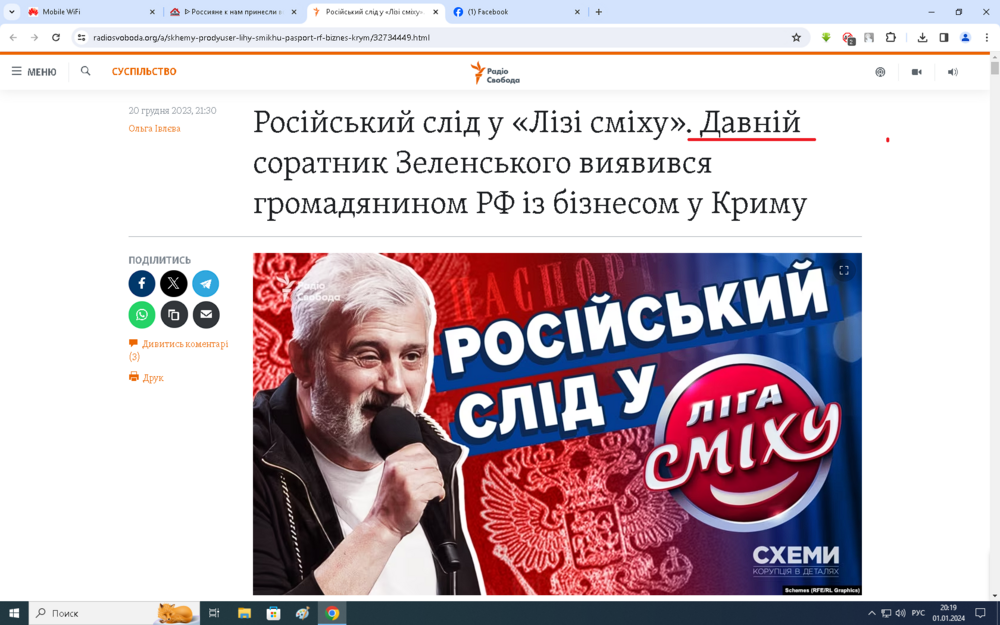Share the article via Telegram
This screenshot has width=1000, height=625.
[x=205, y=283]
